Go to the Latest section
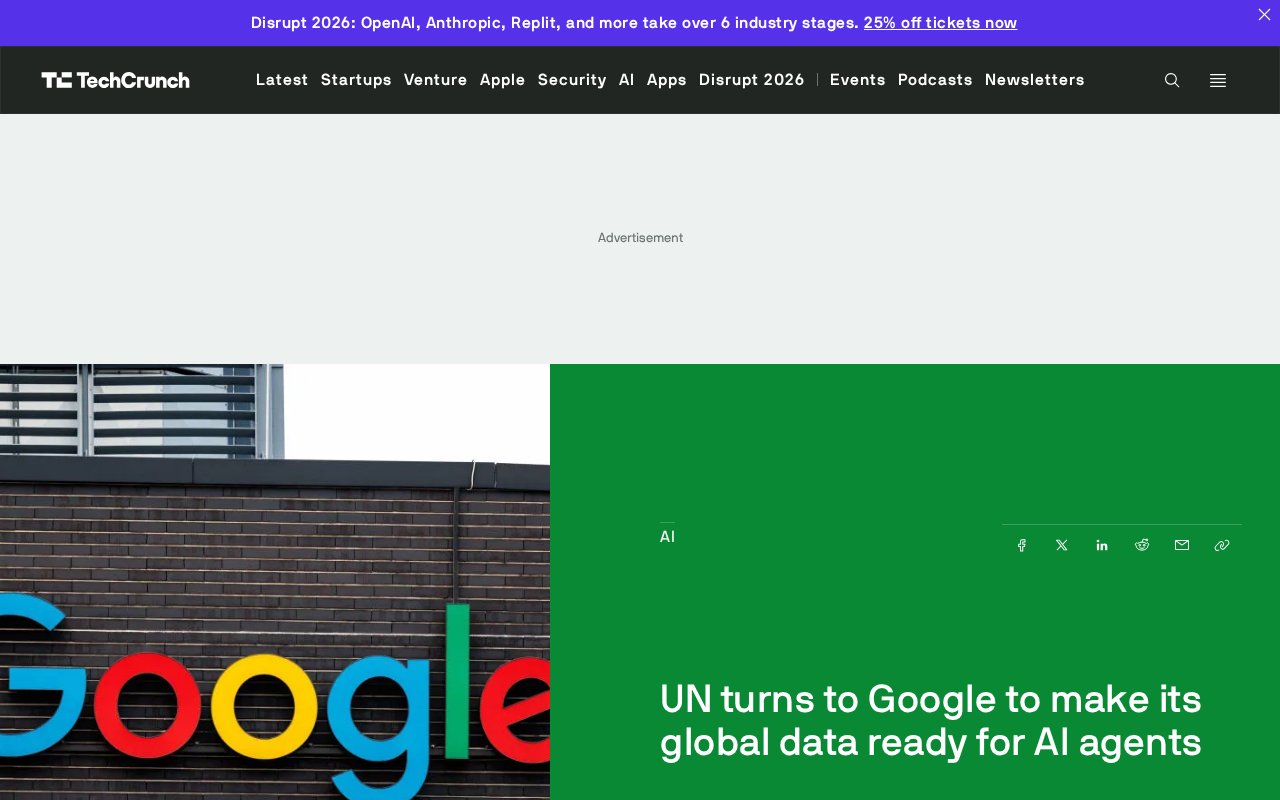1280x800 pixels. click(282, 80)
